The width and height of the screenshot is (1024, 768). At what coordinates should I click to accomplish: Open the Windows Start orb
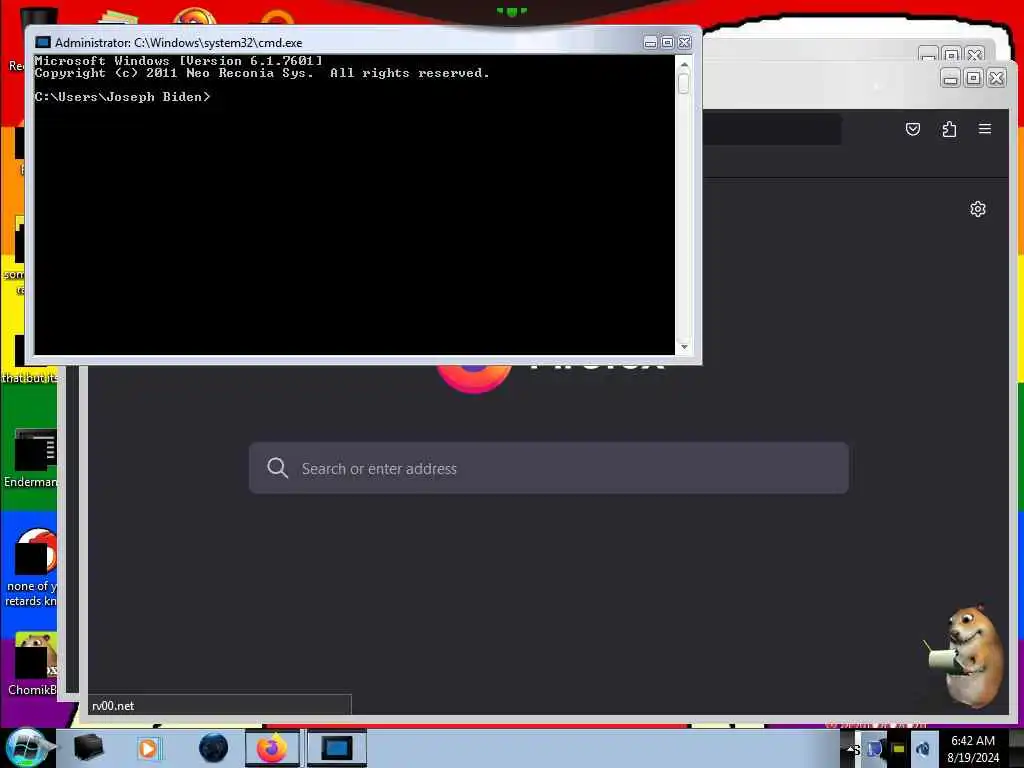click(x=27, y=748)
